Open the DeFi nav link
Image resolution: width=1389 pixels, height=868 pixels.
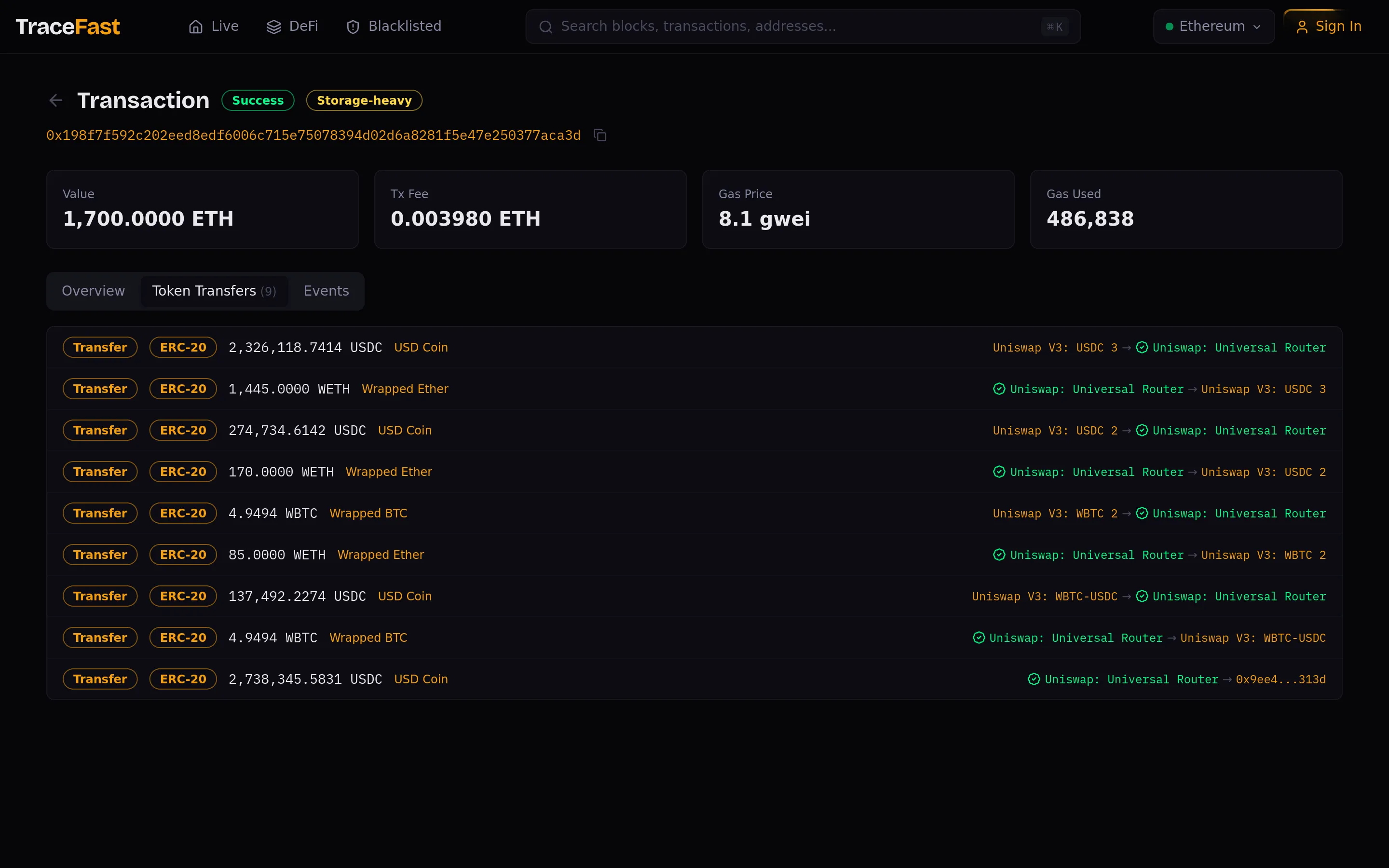tap(292, 27)
